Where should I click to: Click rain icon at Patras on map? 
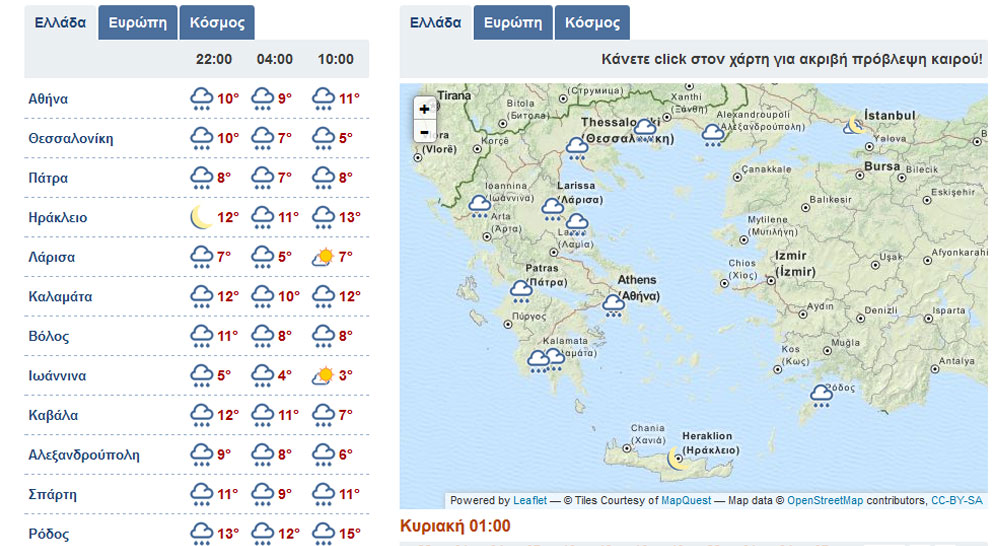tap(521, 292)
